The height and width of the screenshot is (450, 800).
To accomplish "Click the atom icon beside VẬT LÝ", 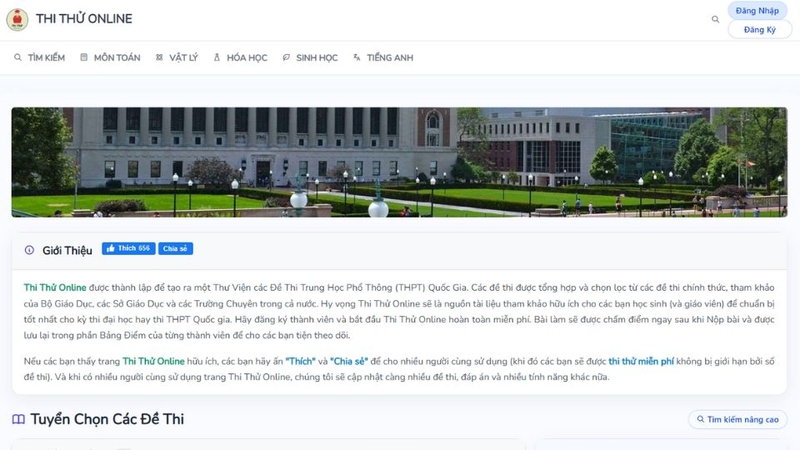I will point(159,57).
